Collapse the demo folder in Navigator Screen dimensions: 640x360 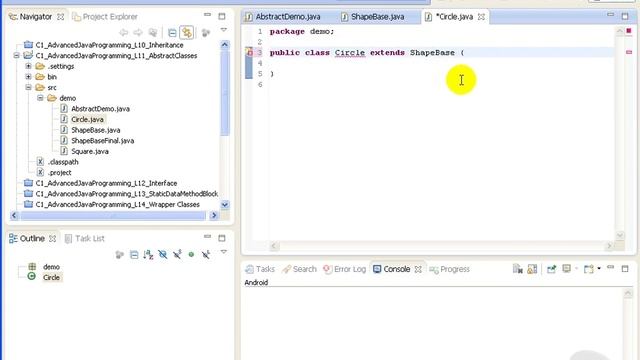[40, 98]
